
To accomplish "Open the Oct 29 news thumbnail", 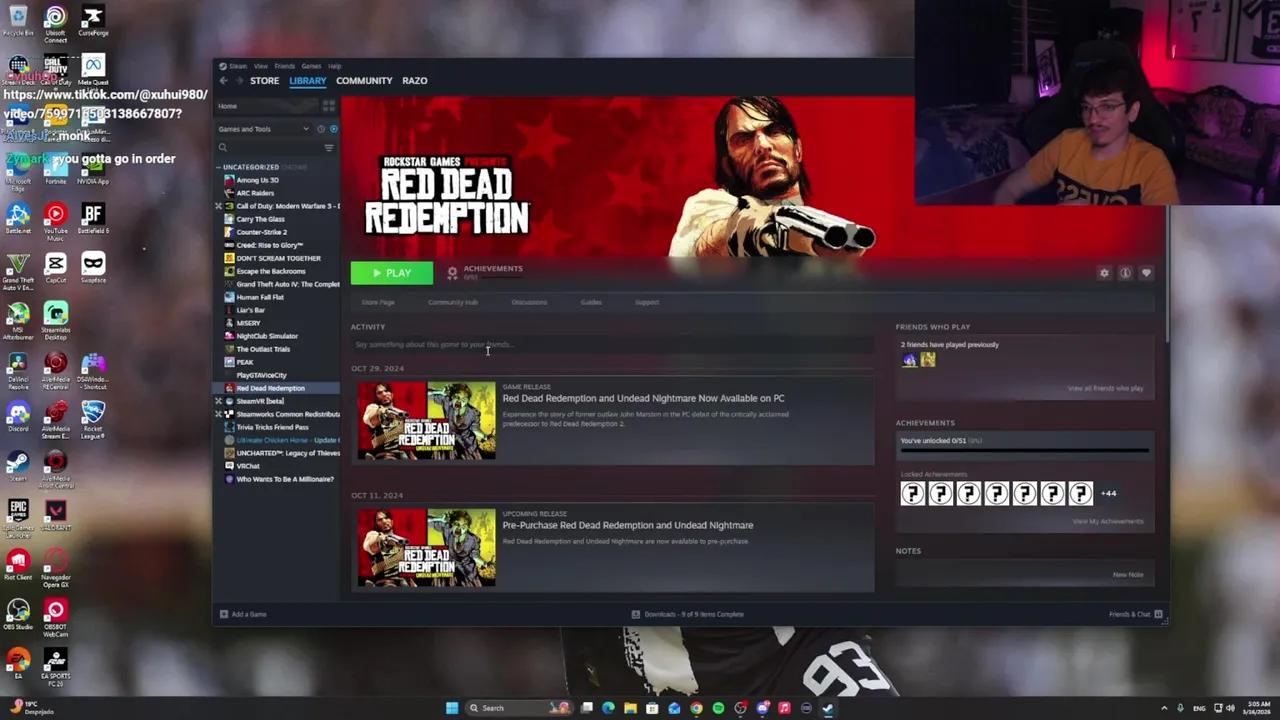I will point(427,421).
